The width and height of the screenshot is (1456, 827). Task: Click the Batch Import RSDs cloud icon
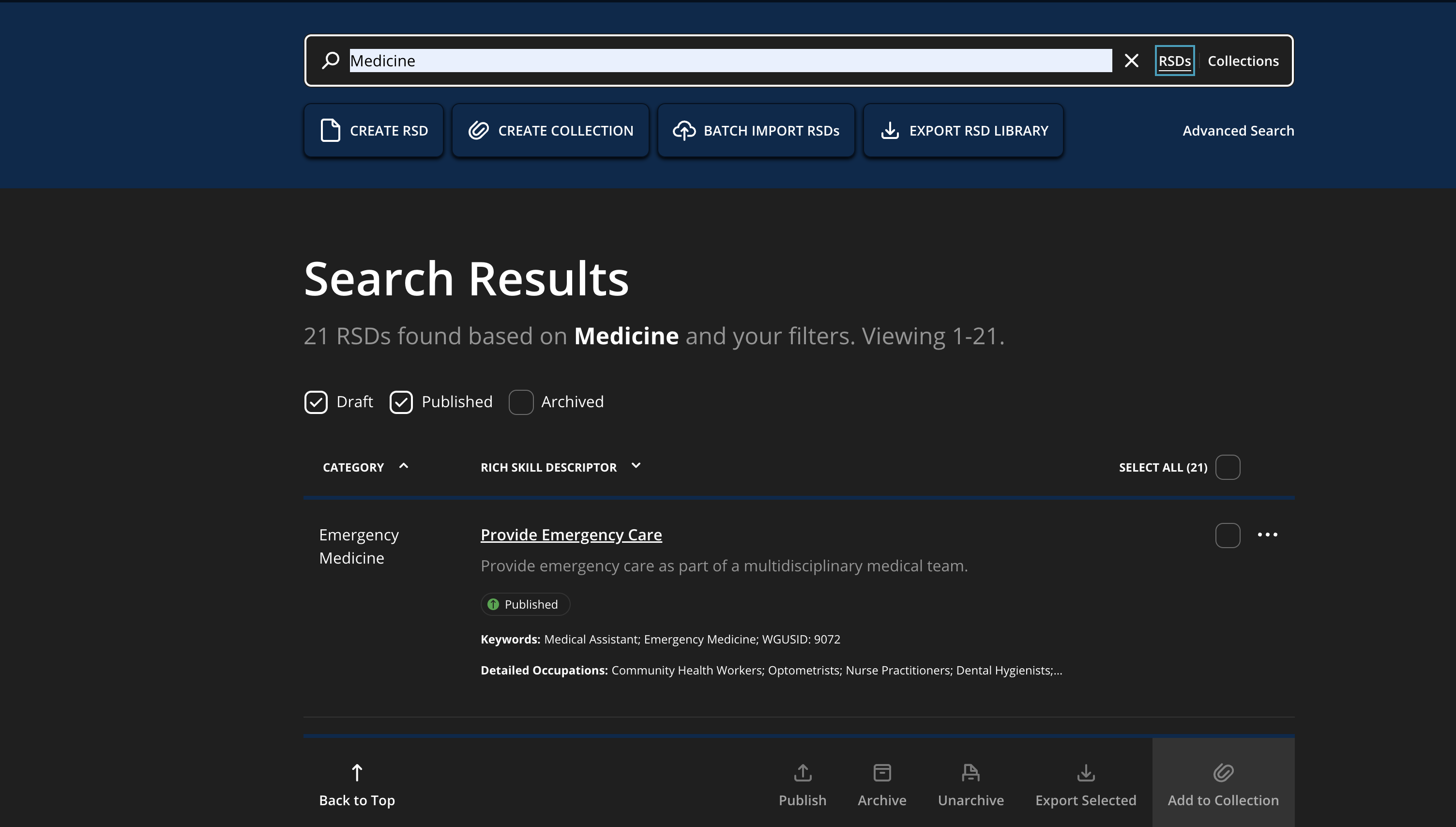click(x=684, y=130)
